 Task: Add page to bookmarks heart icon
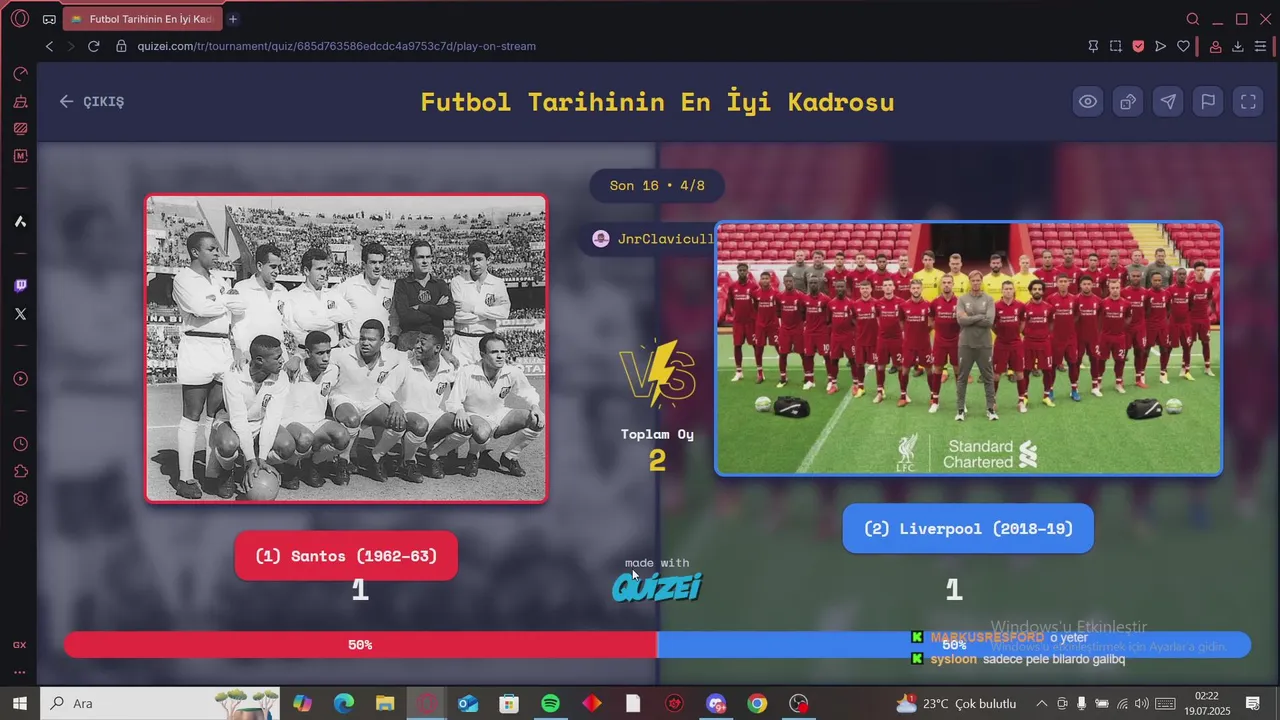pyautogui.click(x=1183, y=46)
